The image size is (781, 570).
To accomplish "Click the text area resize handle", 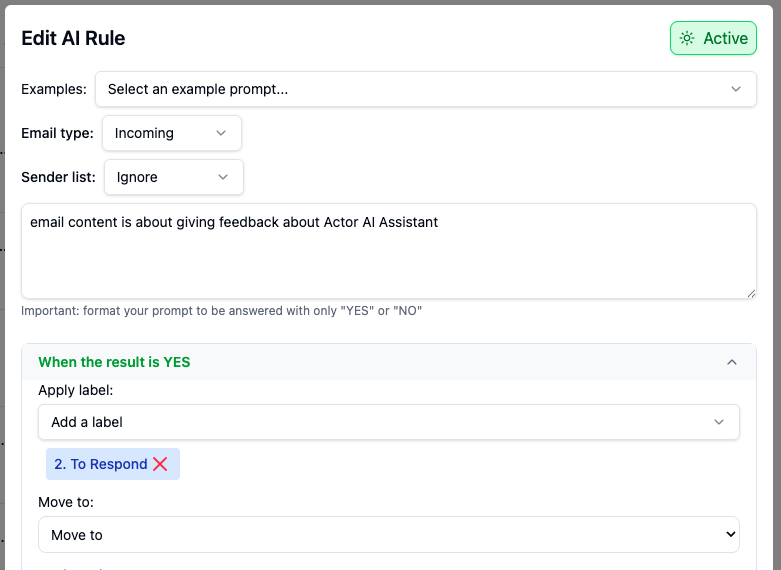I will tap(751, 293).
